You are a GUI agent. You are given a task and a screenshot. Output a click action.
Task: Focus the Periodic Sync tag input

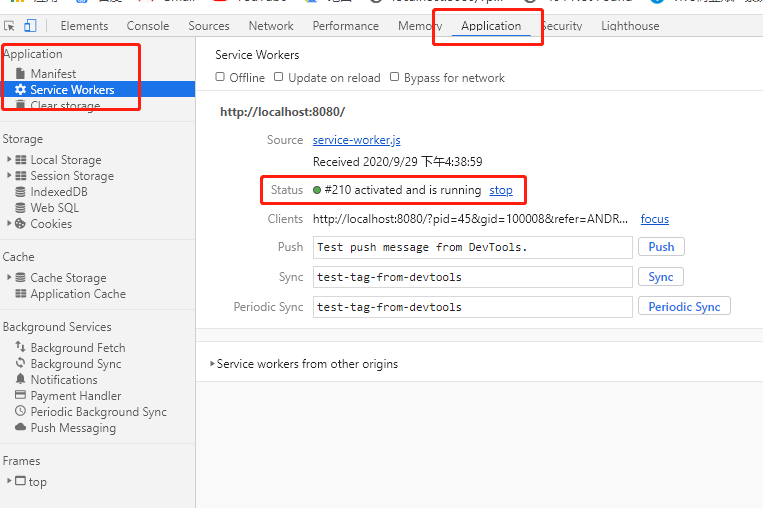[472, 307]
